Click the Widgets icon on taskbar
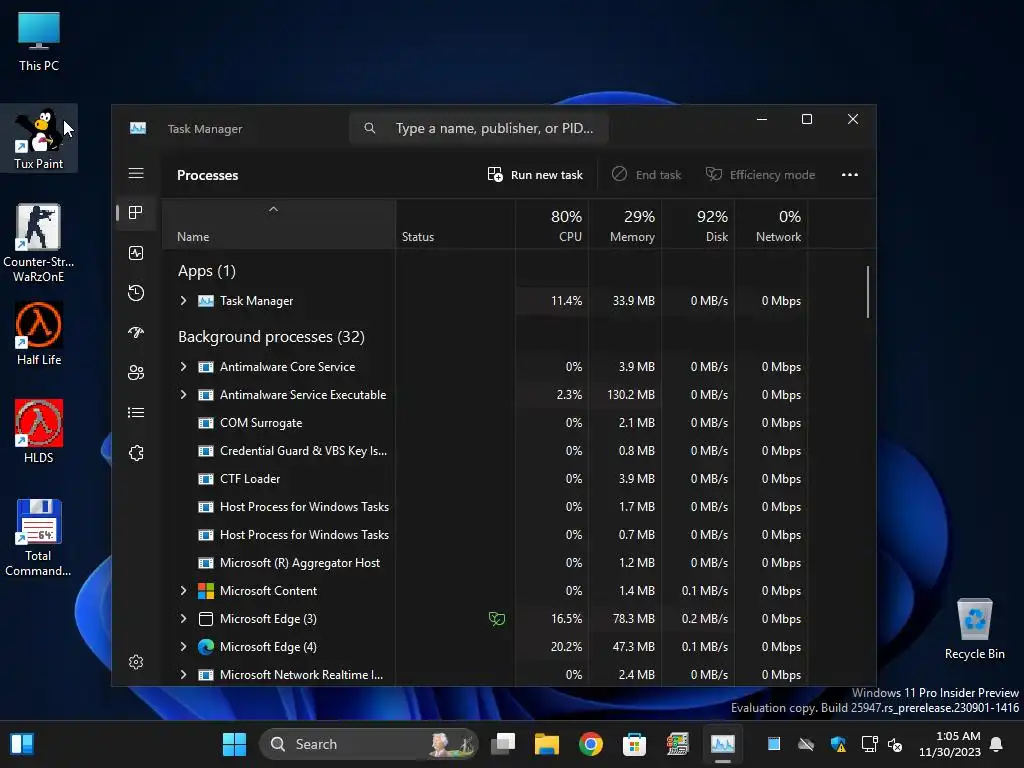Screen dimensions: 1024x768 (x=22, y=744)
